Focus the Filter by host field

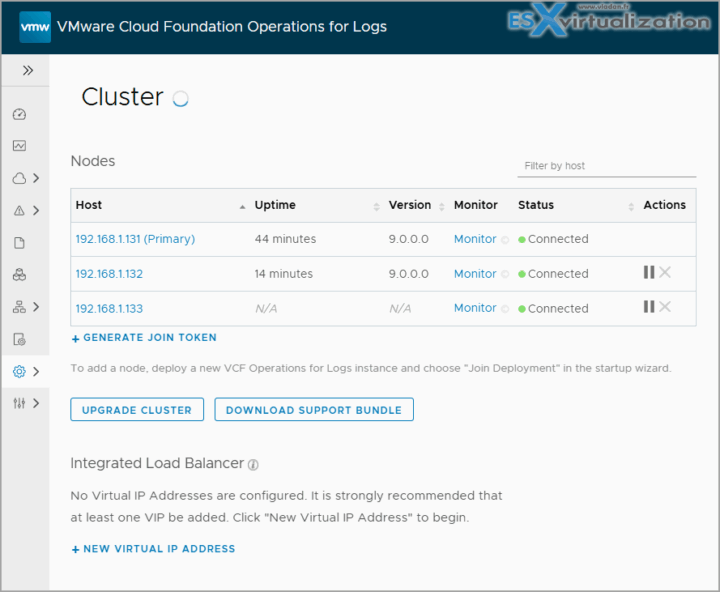click(607, 166)
